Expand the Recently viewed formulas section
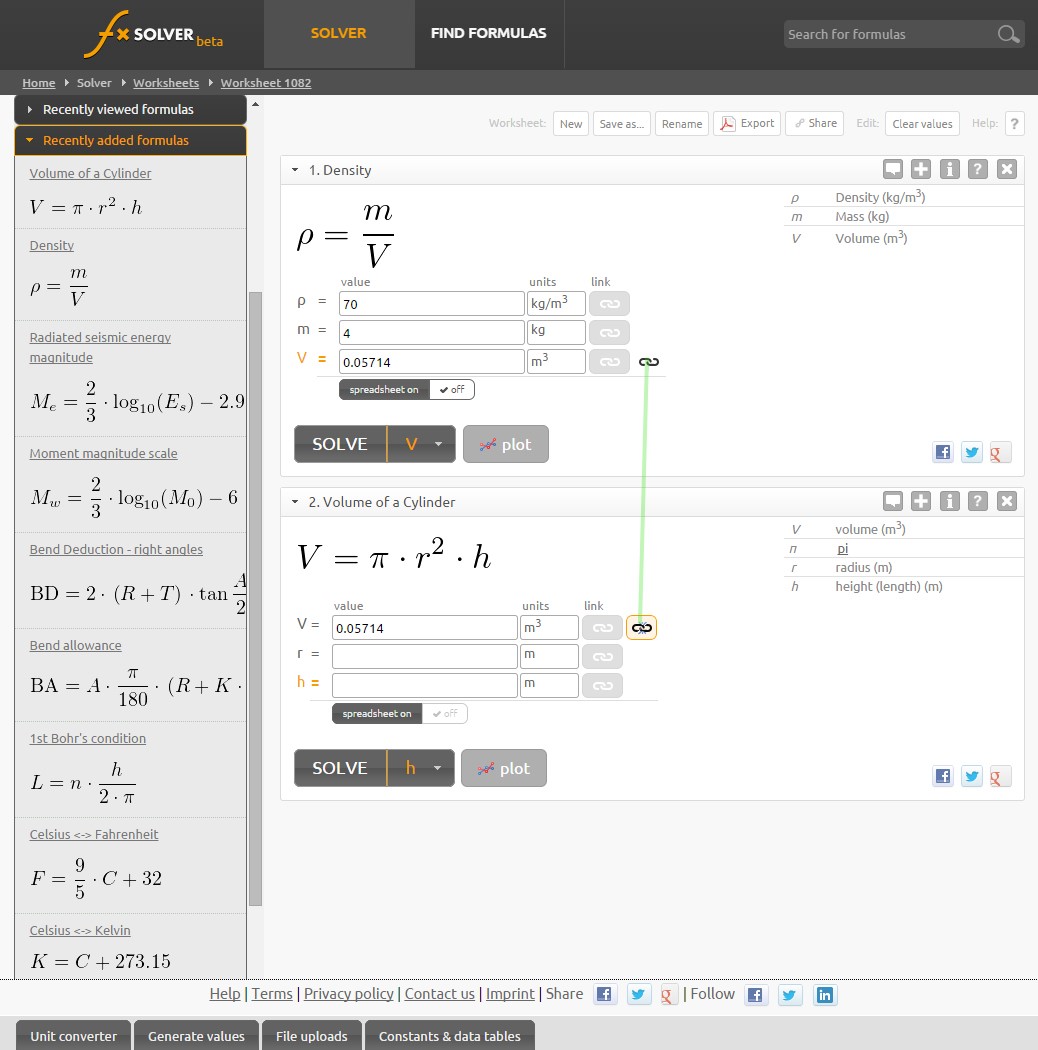The width and height of the screenshot is (1038, 1050). click(130, 109)
